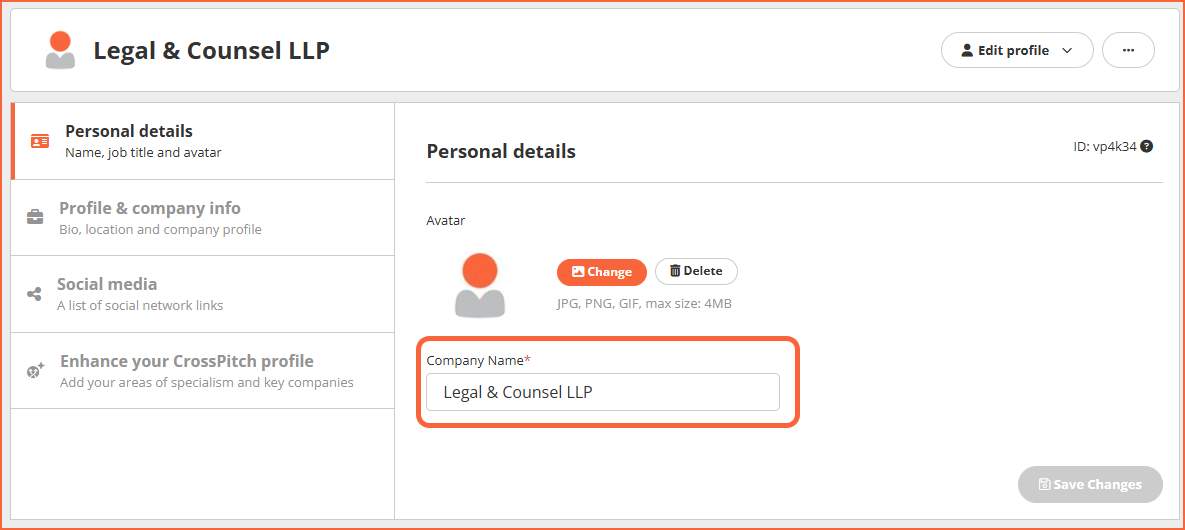
Task: Open the Personal details tab
Action: point(203,141)
